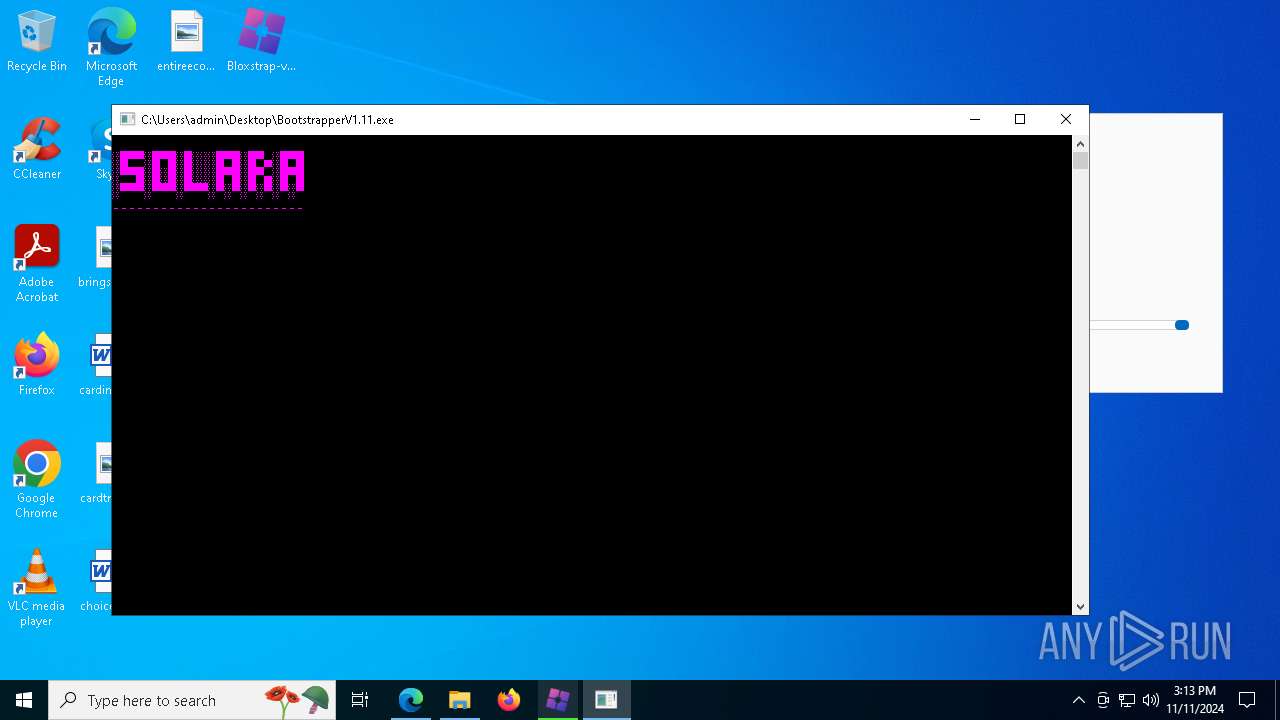Image resolution: width=1280 pixels, height=720 pixels.
Task: Click the blue slider handle in background window
Action: click(x=1182, y=325)
